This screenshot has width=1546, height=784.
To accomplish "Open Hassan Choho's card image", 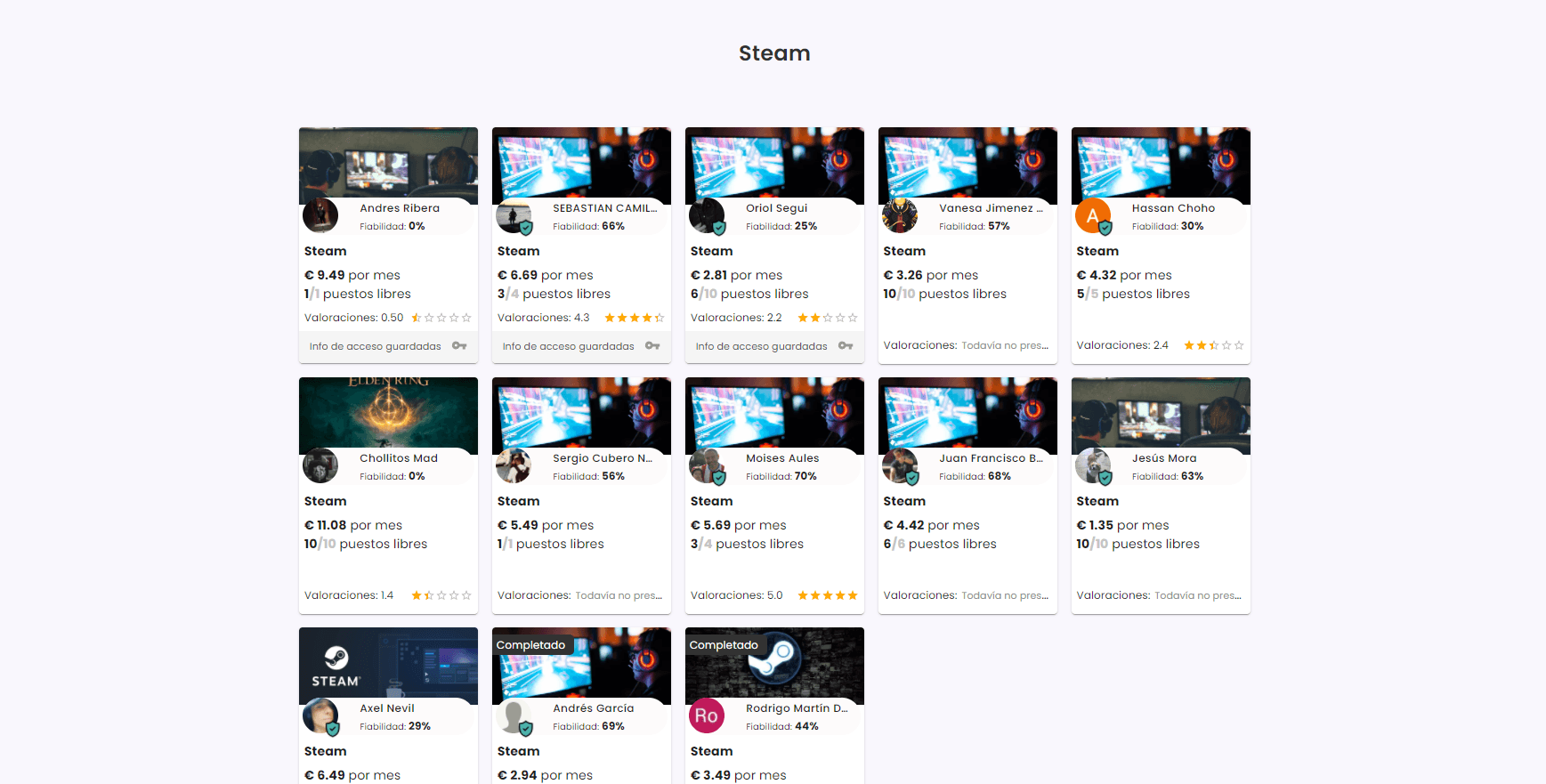I will [1161, 166].
